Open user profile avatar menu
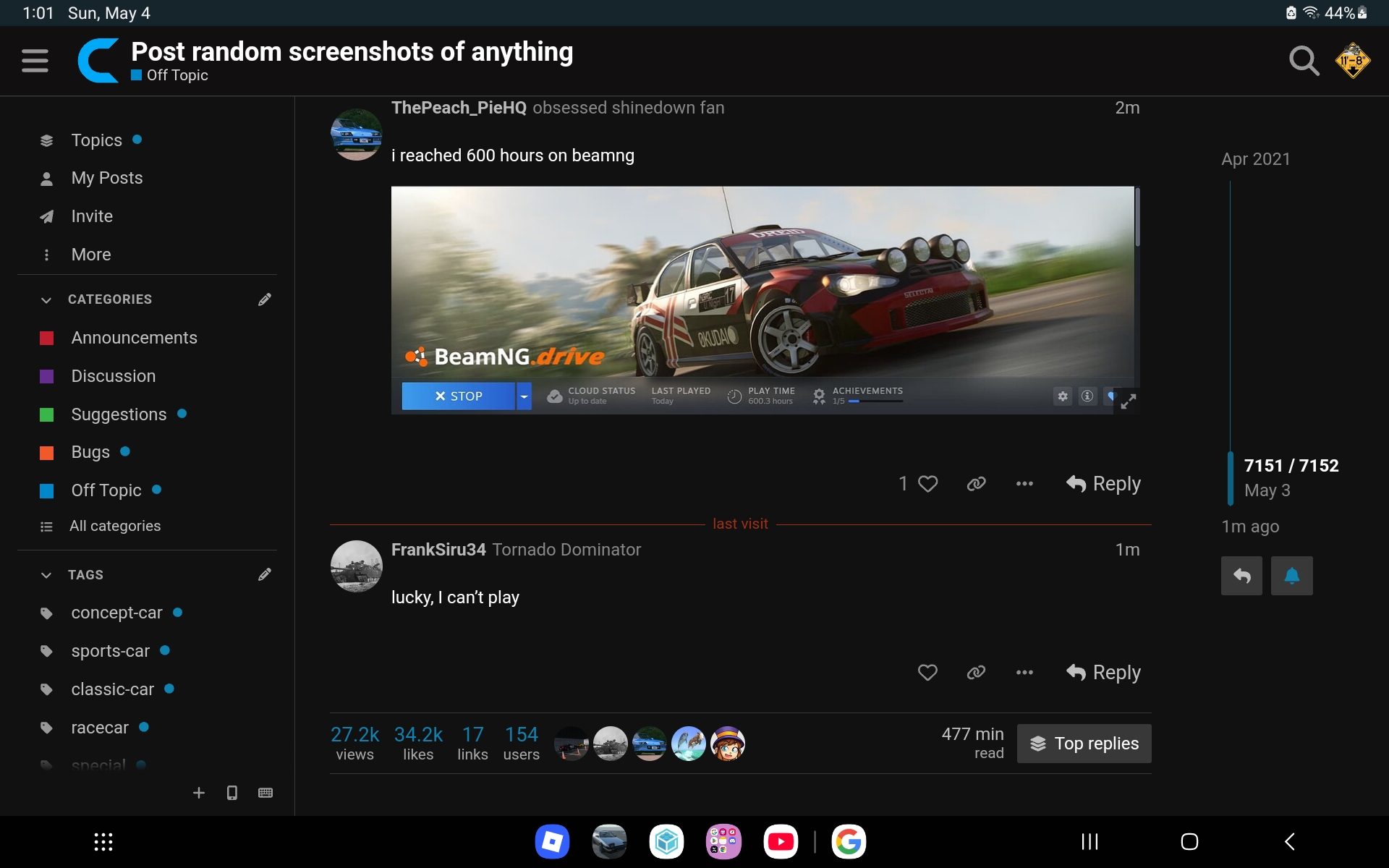The height and width of the screenshot is (868, 1389). tap(1352, 61)
